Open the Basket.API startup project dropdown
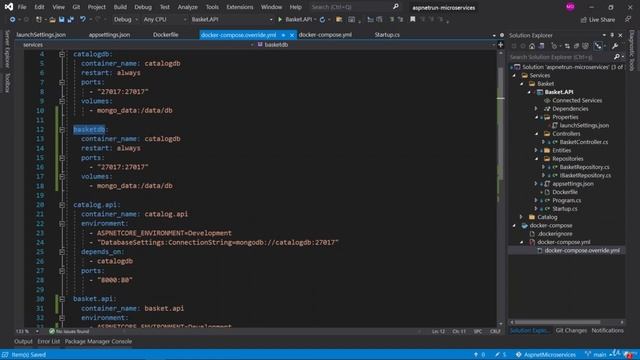Viewport: 640px width, 360px height. coord(231,20)
